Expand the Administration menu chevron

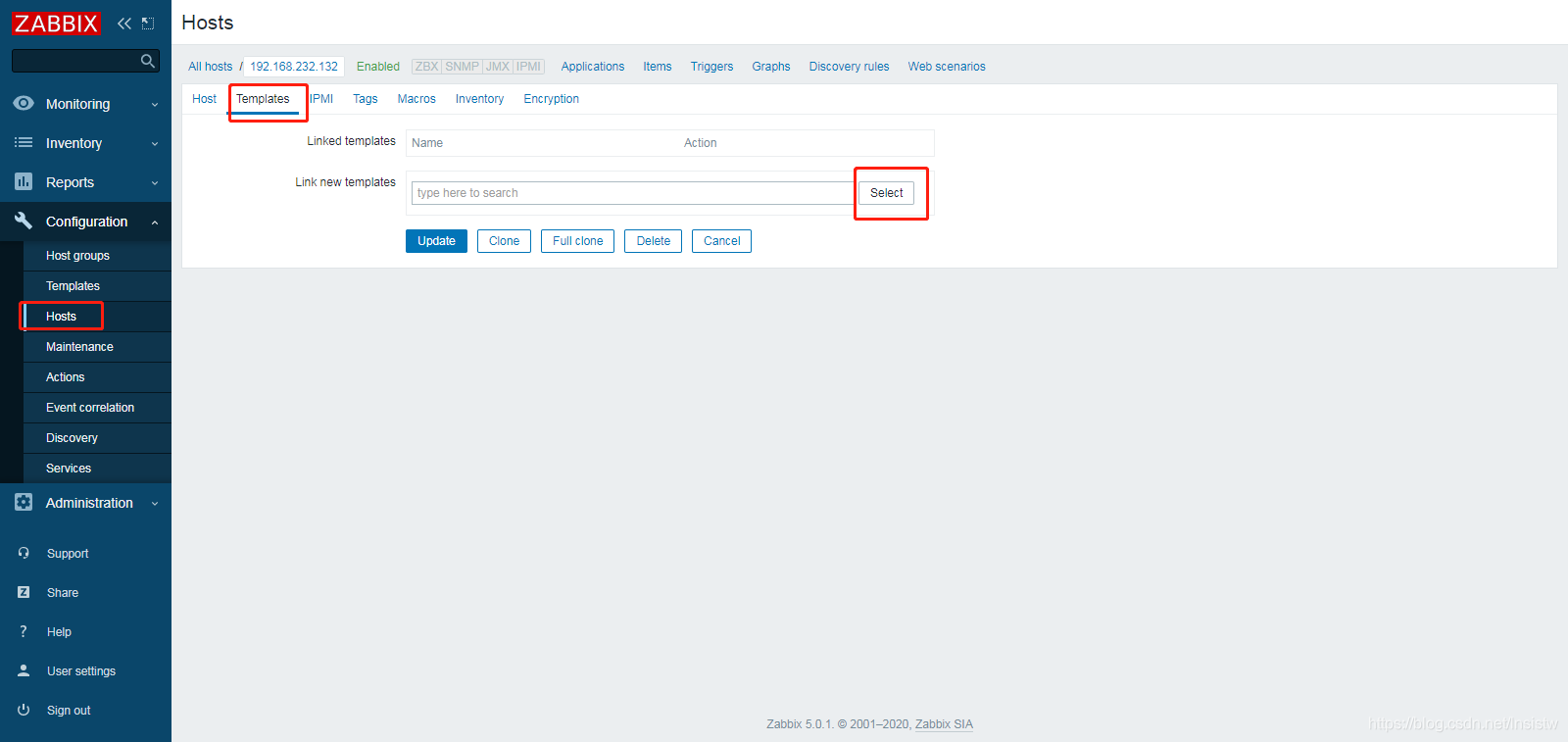click(155, 503)
